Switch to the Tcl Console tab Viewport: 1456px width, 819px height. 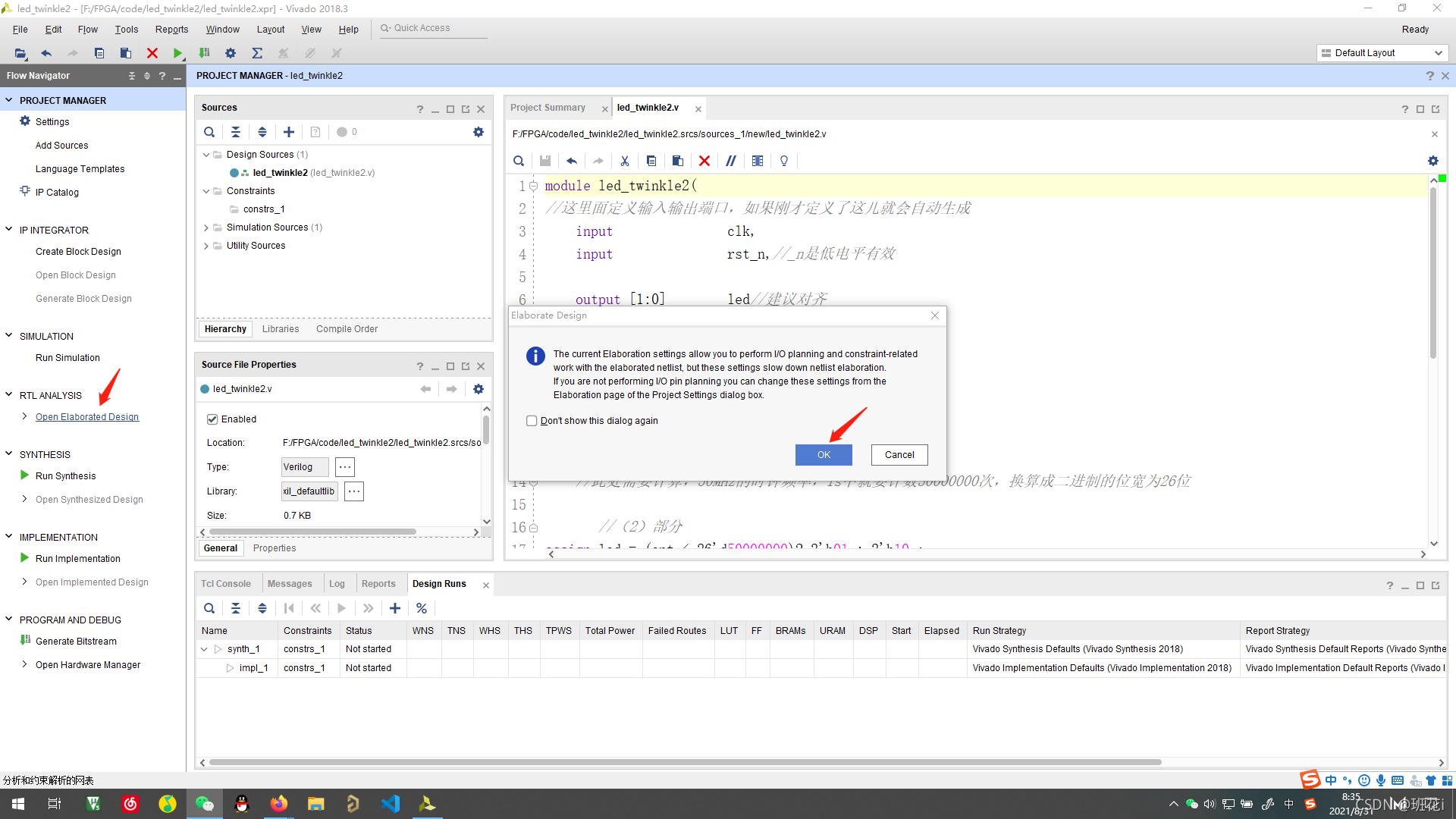225,584
